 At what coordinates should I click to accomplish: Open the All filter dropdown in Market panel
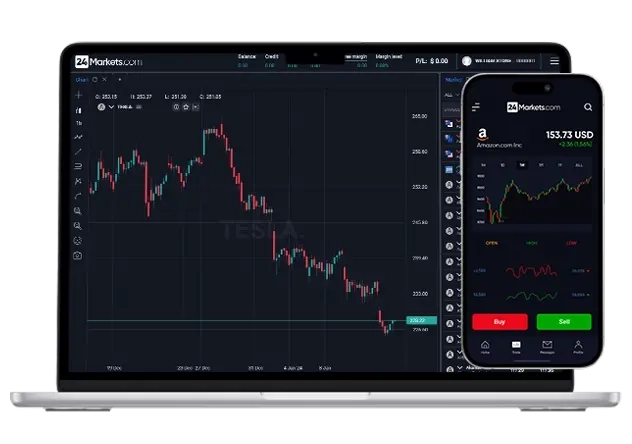451,95
